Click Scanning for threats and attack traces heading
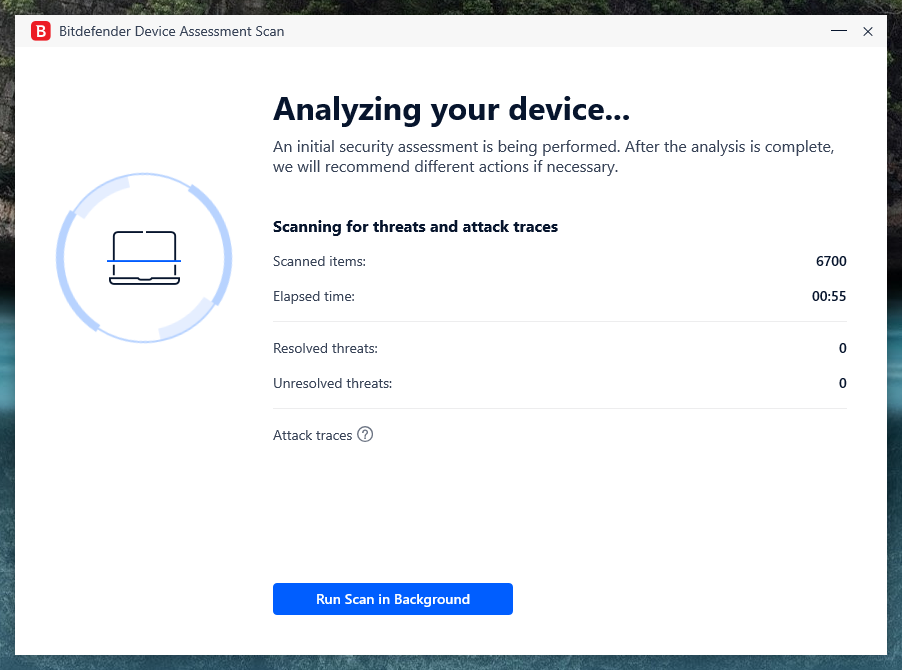The width and height of the screenshot is (902, 670). tap(415, 227)
